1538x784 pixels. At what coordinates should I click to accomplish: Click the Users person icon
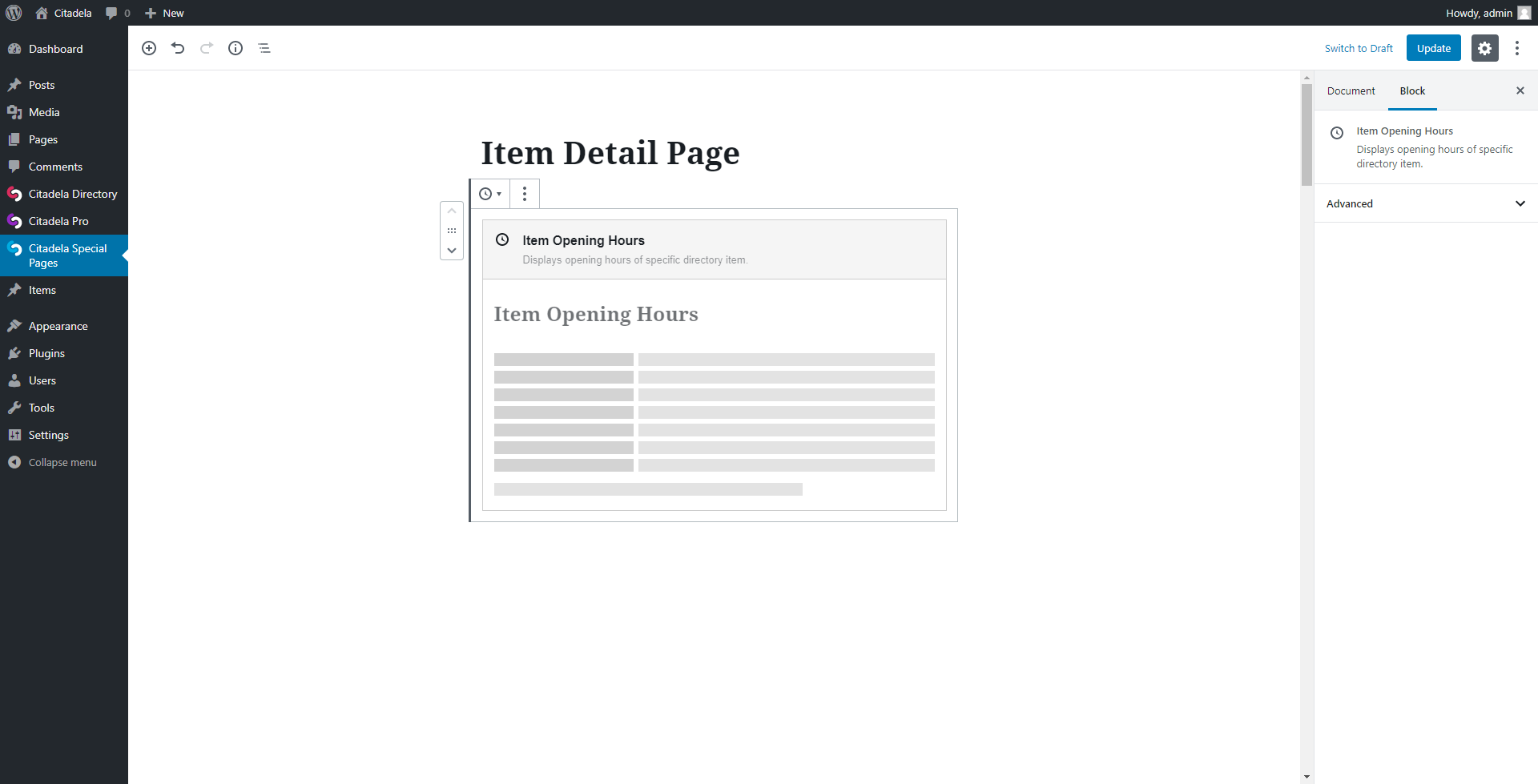pyautogui.click(x=14, y=380)
